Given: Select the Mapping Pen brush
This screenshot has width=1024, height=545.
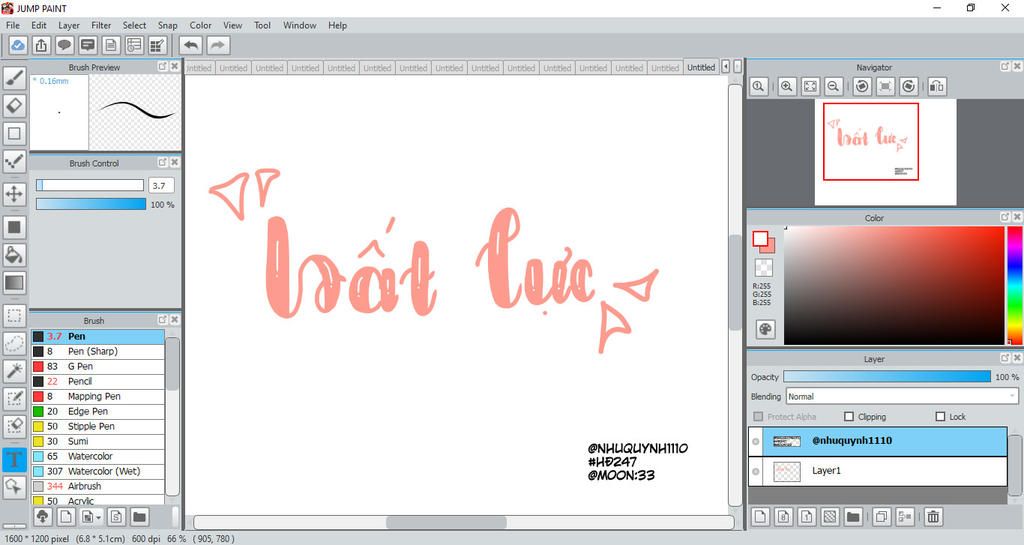Looking at the screenshot, I should tap(98, 396).
